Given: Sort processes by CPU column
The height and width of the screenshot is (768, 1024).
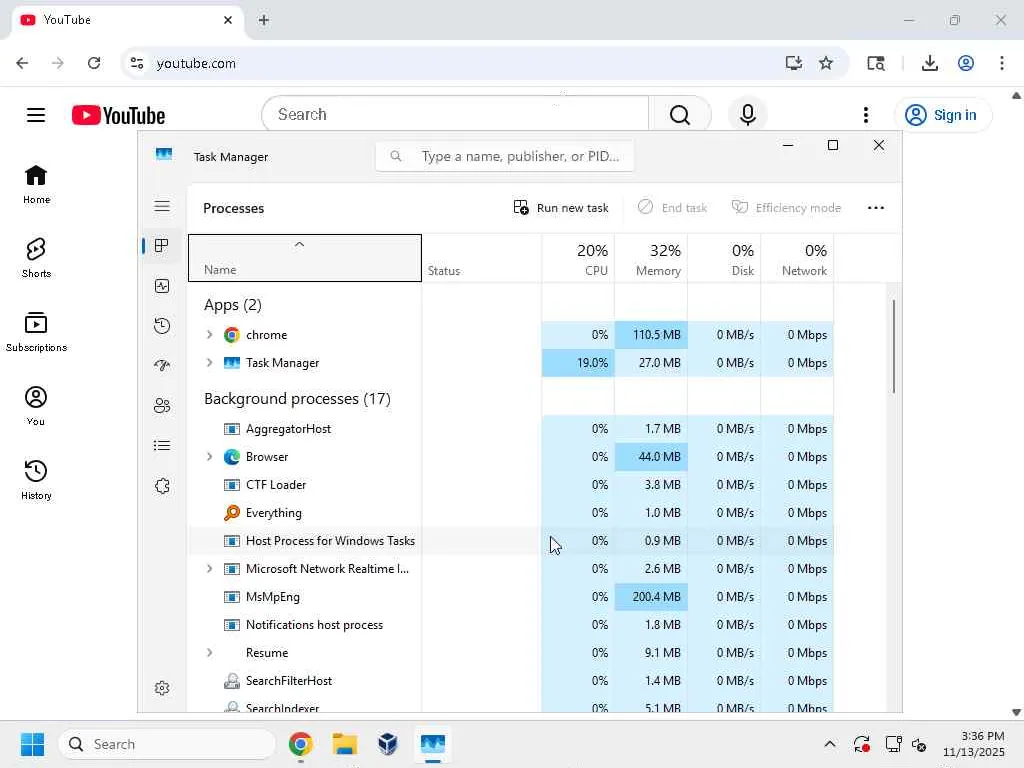Looking at the screenshot, I should tap(578, 258).
